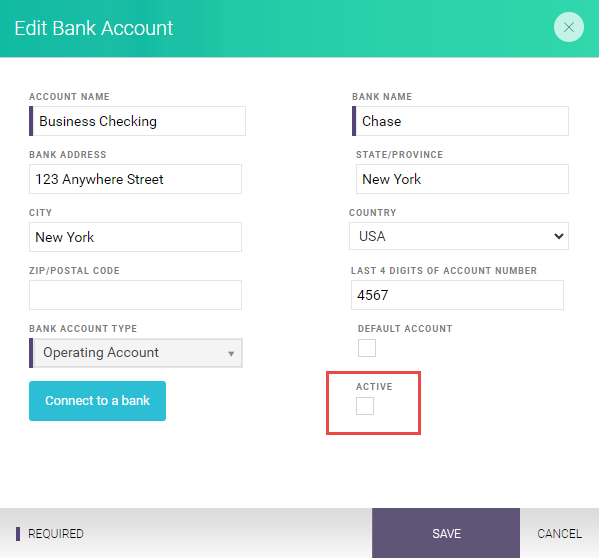Viewport: 599px width, 558px height.
Task: Click the Connect to a bank button
Action: [x=97, y=401]
